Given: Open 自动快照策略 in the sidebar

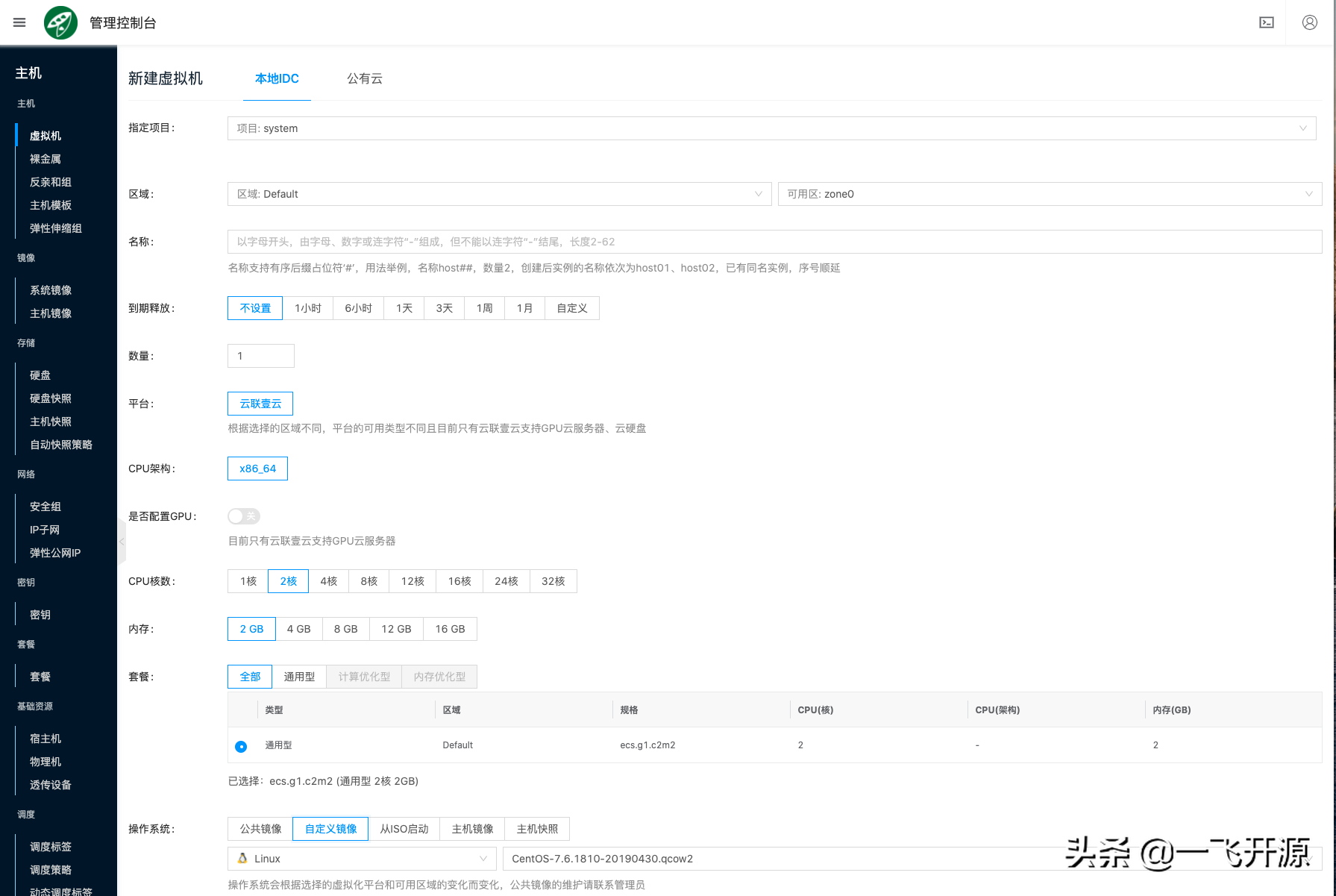Looking at the screenshot, I should 61,445.
